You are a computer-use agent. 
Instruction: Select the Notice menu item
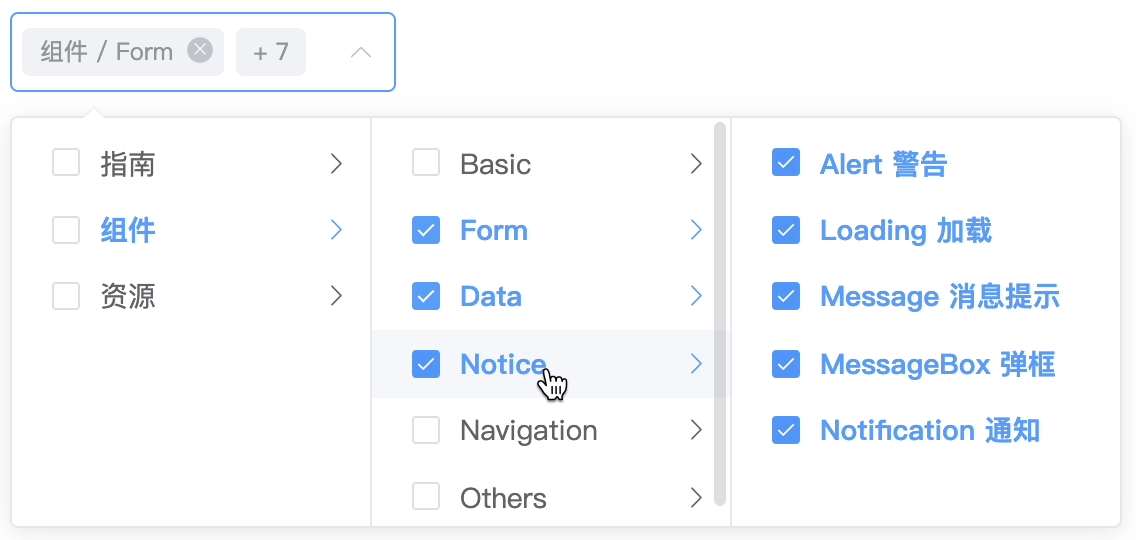pyautogui.click(x=502, y=364)
